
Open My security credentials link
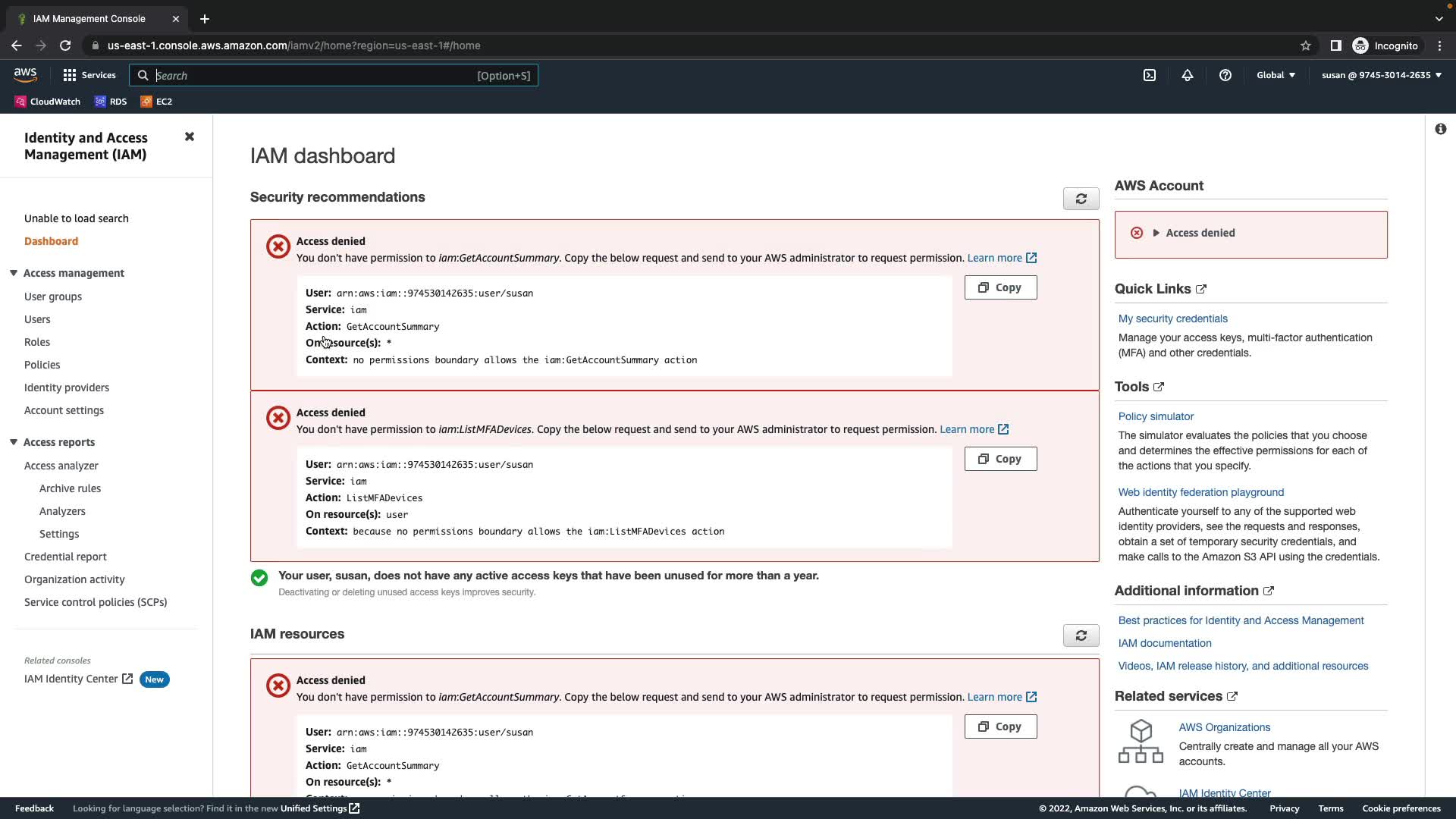point(1172,318)
